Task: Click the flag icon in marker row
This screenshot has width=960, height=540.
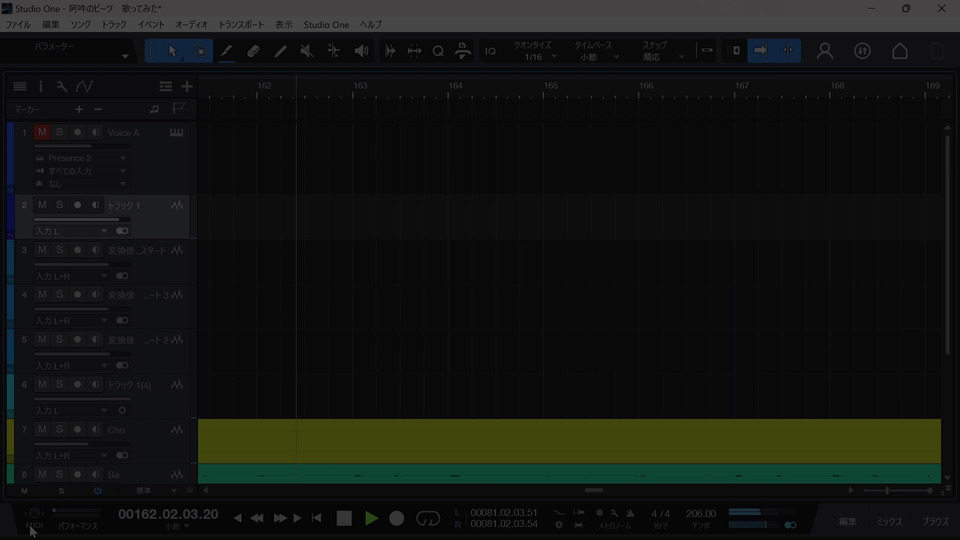Action: (x=179, y=108)
